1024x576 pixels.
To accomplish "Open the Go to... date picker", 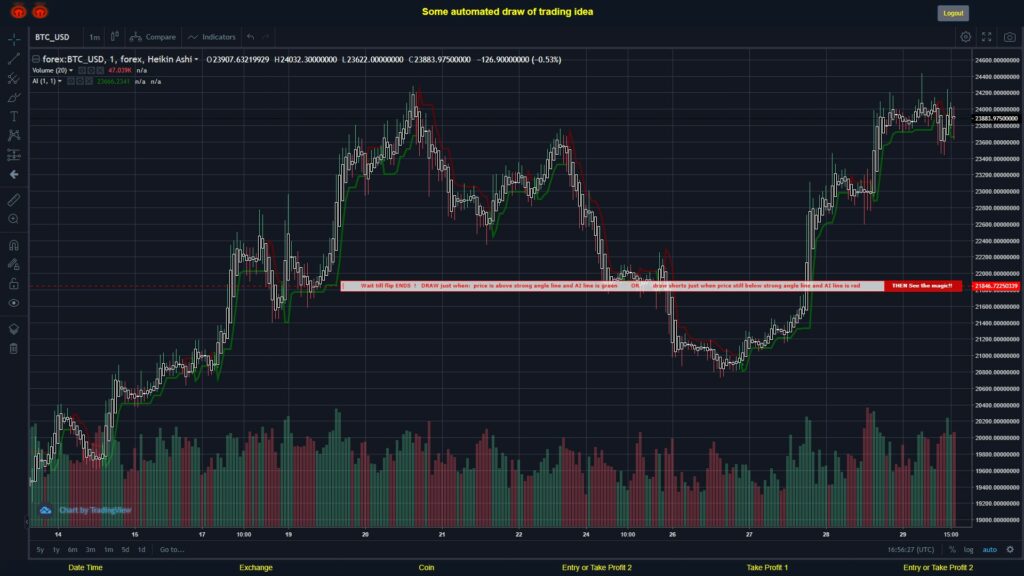I will click(172, 550).
